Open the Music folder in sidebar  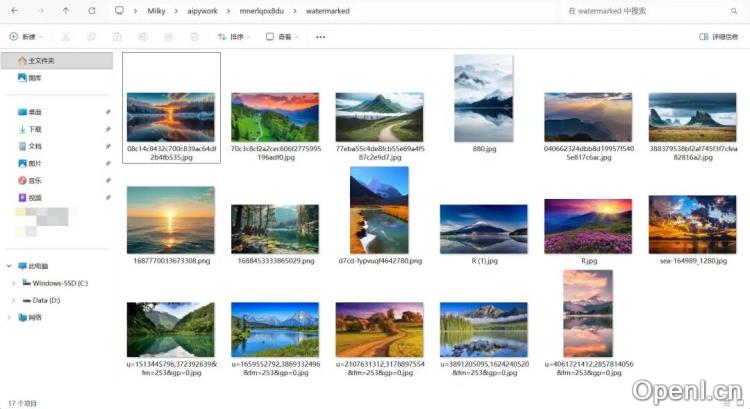(34, 180)
